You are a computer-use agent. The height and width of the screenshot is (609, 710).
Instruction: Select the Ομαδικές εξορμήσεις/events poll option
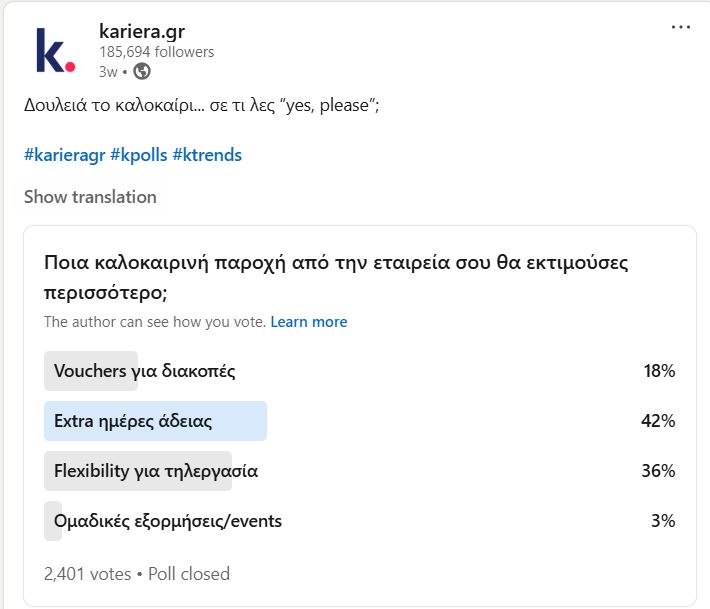(168, 521)
